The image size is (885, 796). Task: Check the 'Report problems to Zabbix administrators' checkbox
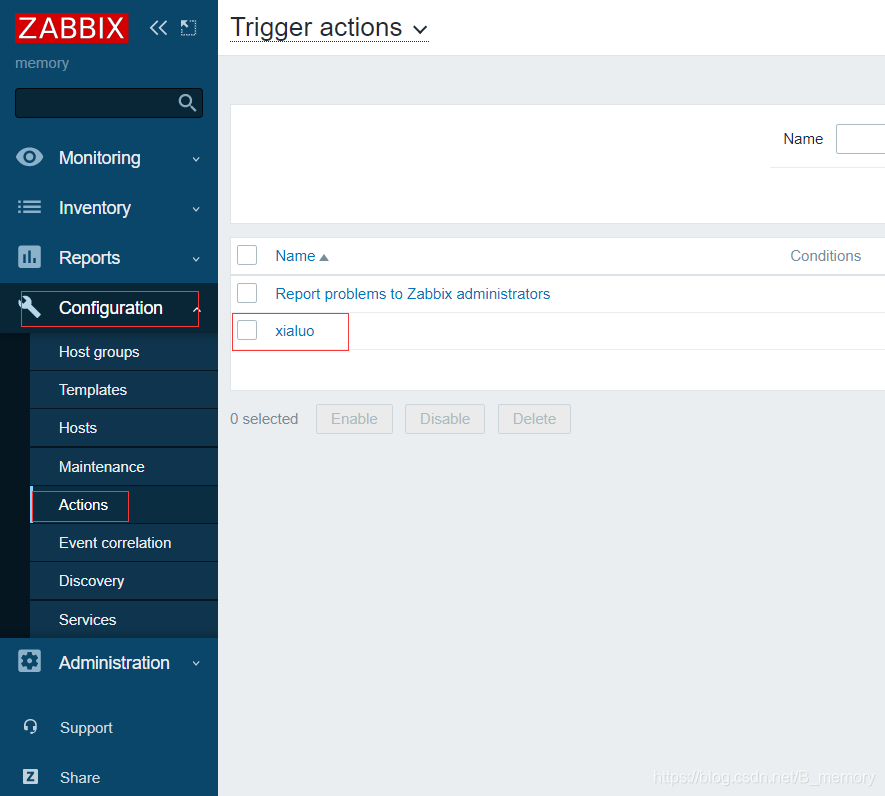[x=247, y=293]
